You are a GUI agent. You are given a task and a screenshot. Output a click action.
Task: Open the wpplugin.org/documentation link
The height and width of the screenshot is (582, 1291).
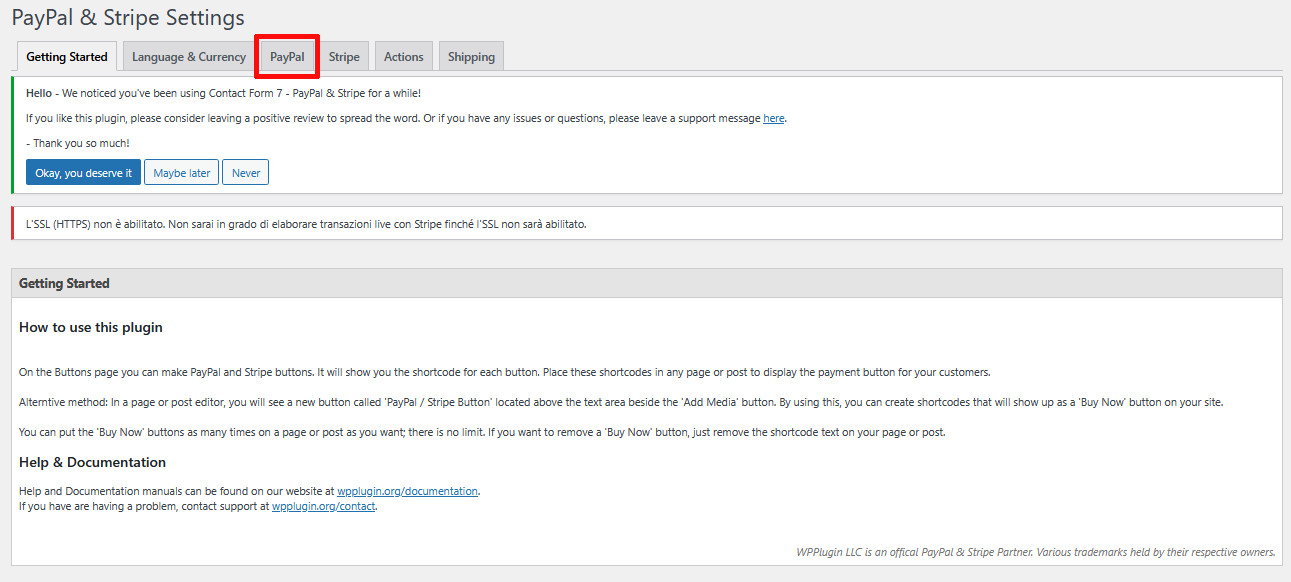coord(407,490)
